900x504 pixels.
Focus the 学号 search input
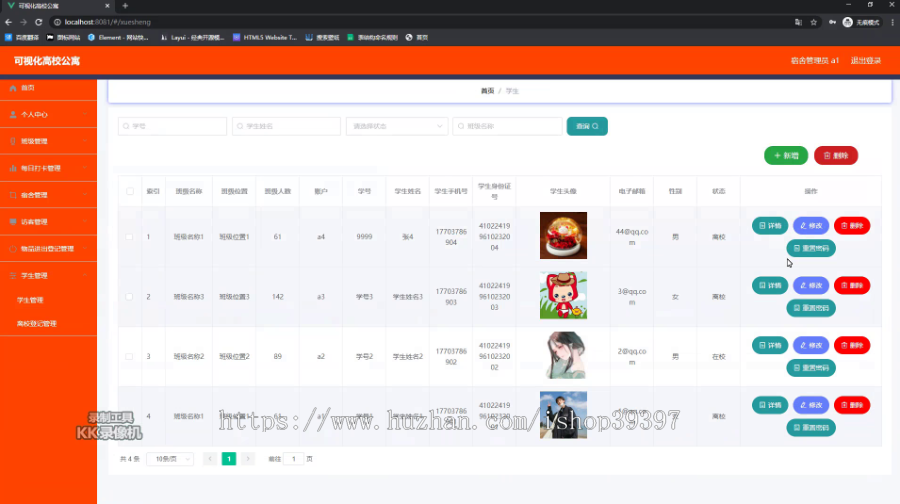point(172,126)
